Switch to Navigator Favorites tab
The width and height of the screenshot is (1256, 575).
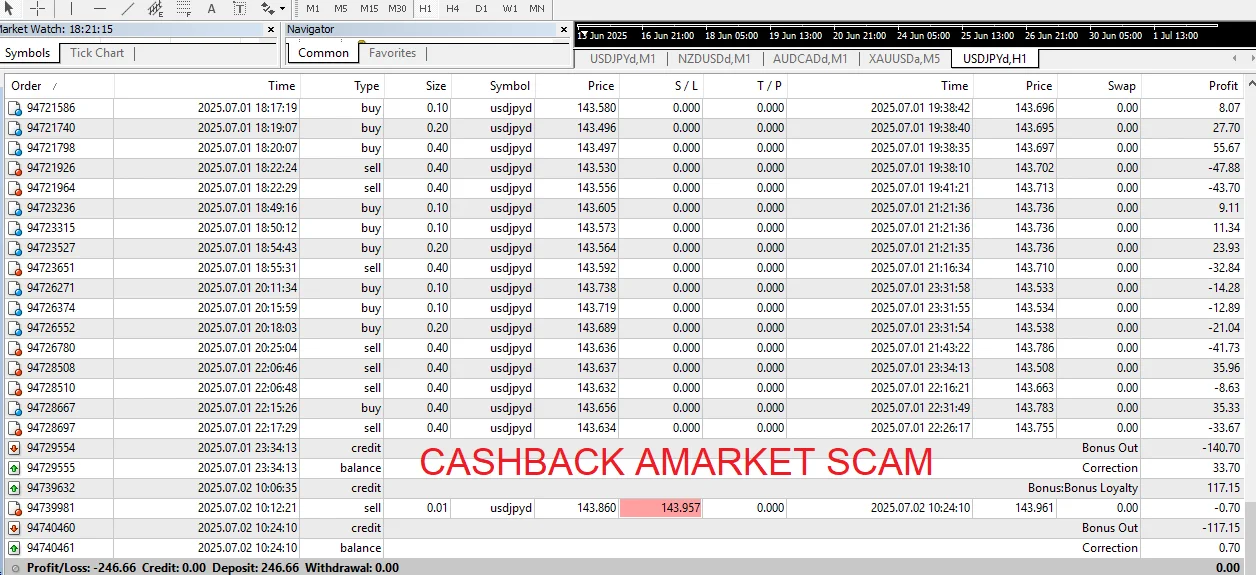pos(392,53)
